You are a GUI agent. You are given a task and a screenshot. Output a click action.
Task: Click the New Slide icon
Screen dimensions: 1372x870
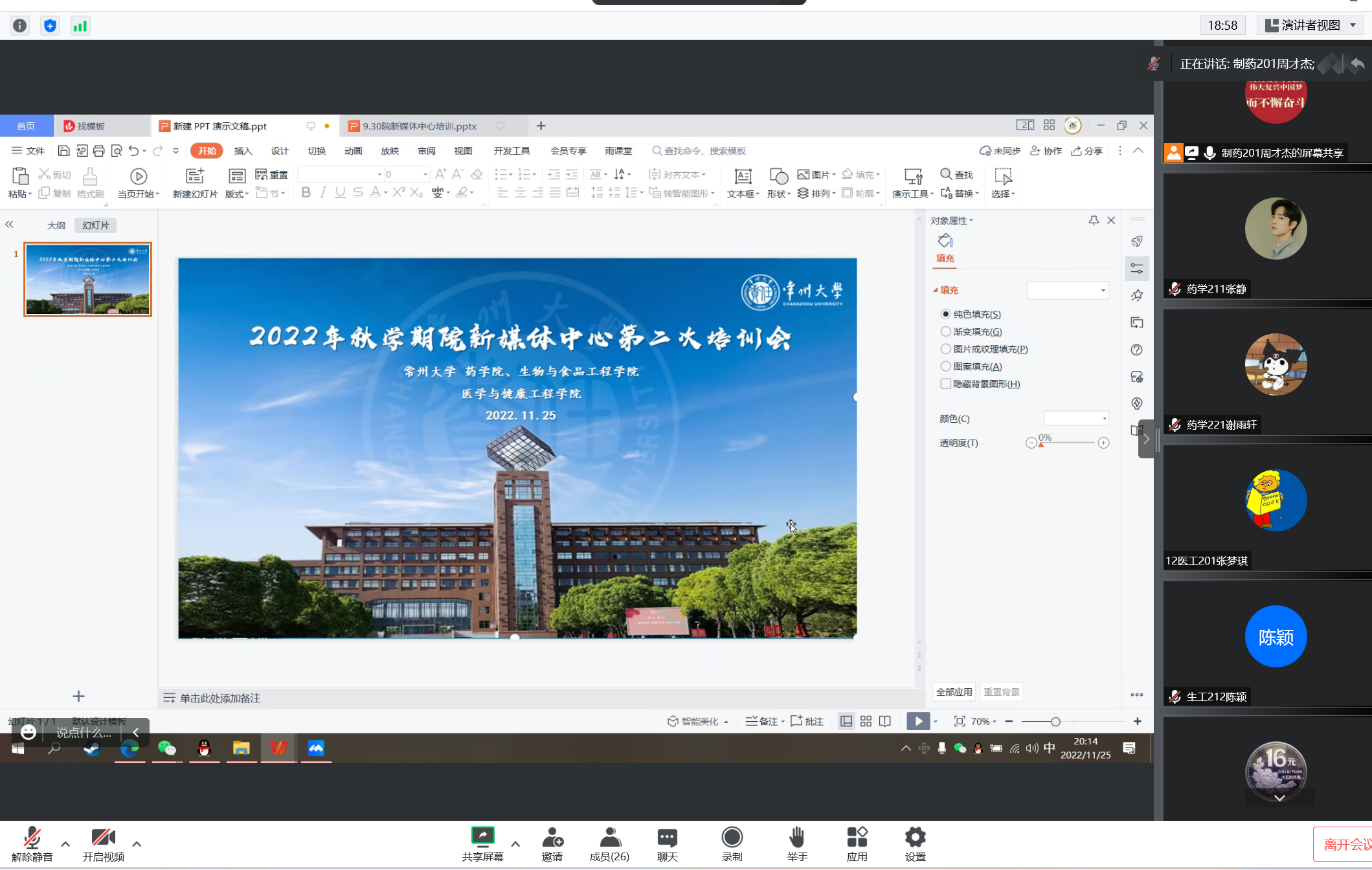195,176
